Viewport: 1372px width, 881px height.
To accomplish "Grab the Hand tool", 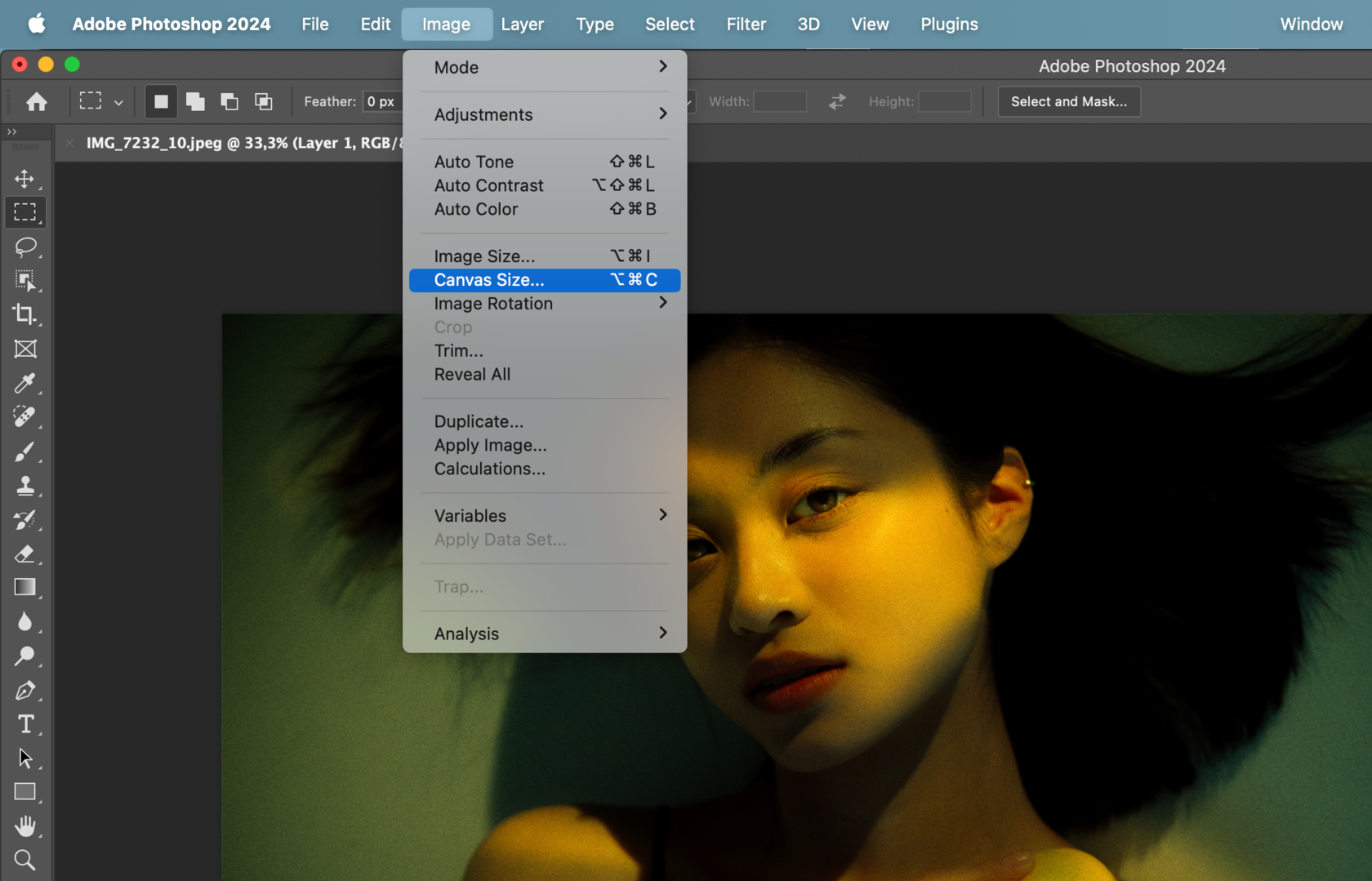I will point(25,825).
